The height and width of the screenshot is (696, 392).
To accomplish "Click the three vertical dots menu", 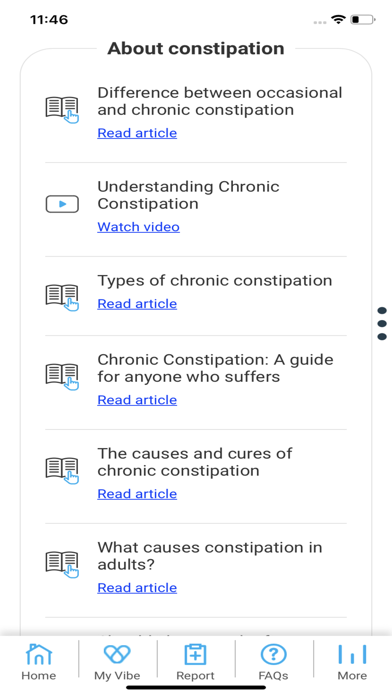I will [x=382, y=323].
